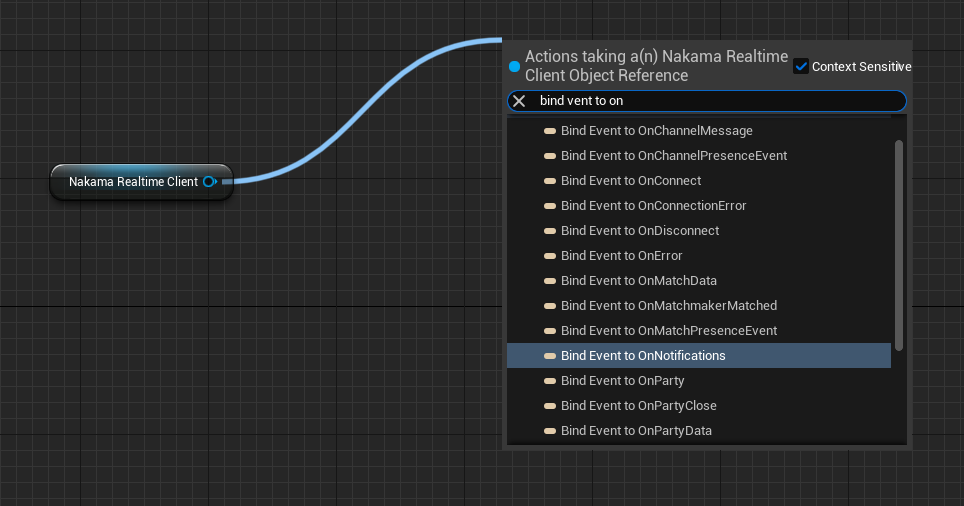Click the blue dot icon in the actions header
Screen dimensions: 964x506
pyautogui.click(x=514, y=67)
